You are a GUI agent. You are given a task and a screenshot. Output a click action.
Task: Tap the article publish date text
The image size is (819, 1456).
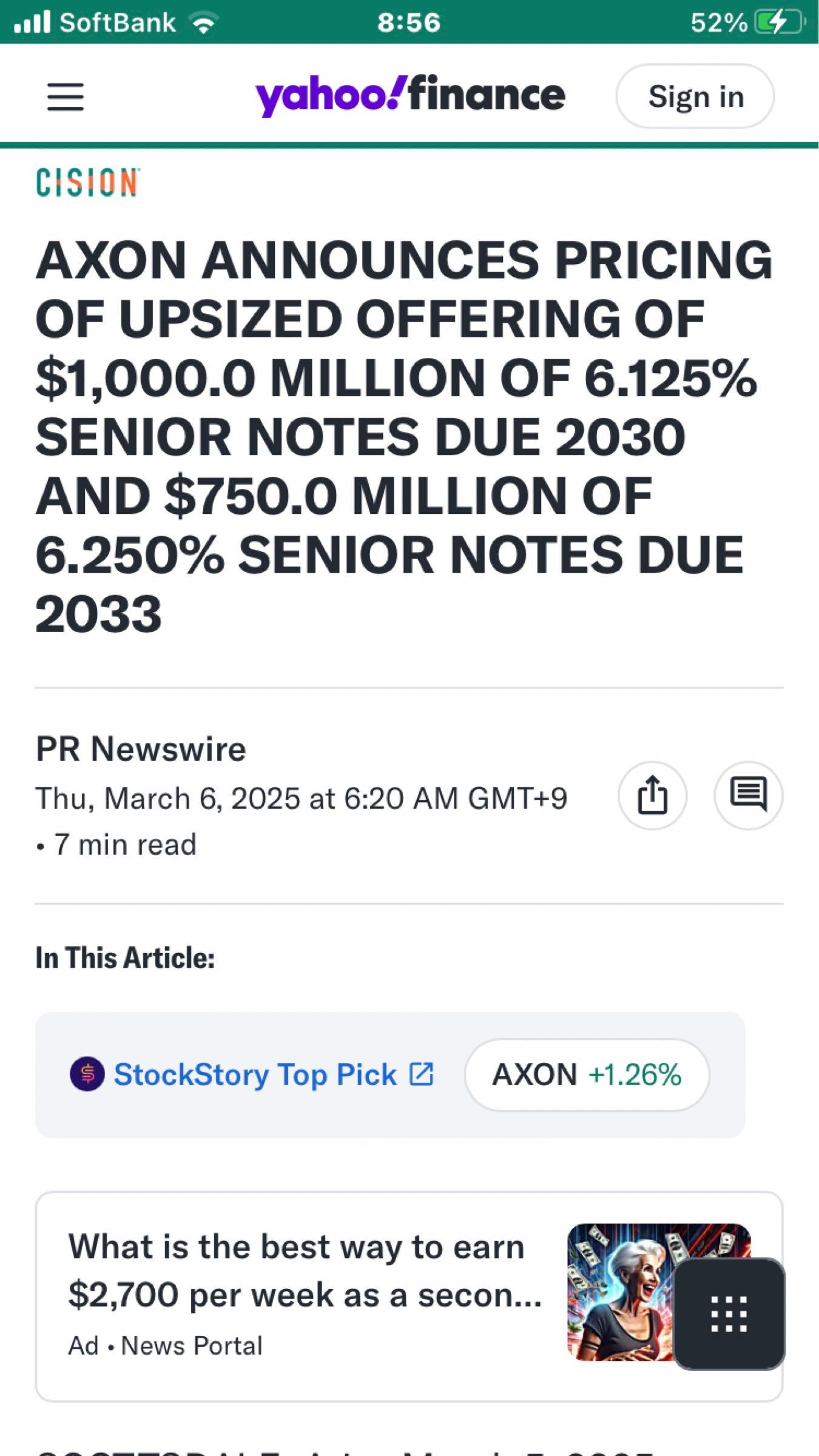(301, 798)
